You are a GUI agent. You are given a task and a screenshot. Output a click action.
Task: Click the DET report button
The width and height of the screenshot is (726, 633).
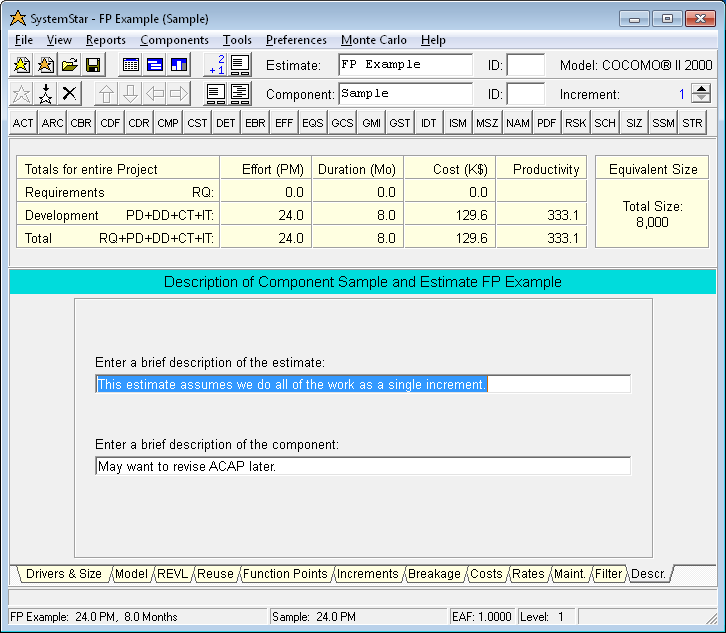click(226, 123)
